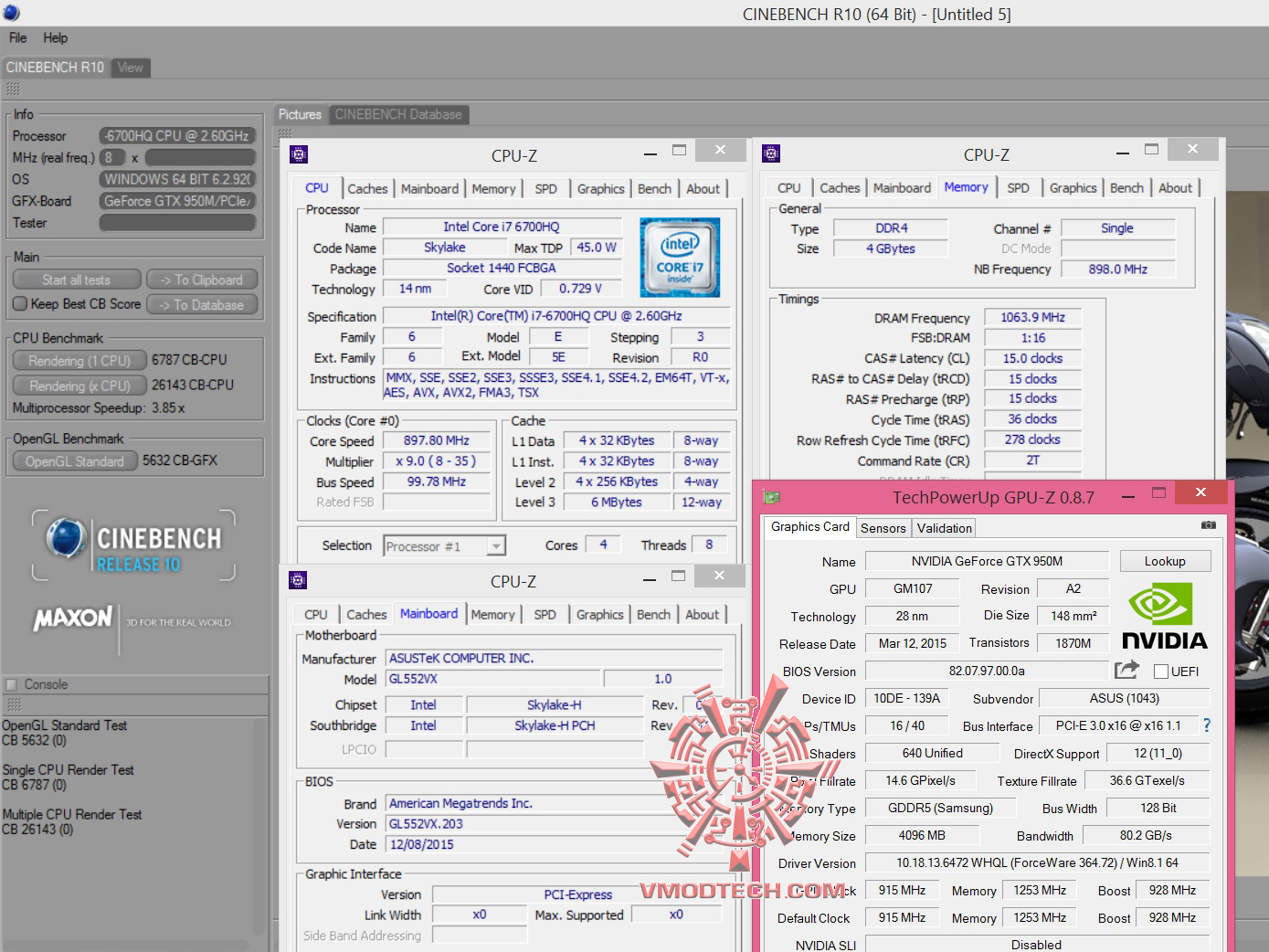Open the File menu
Screen dimensions: 1269x952
pyautogui.click(x=18, y=37)
